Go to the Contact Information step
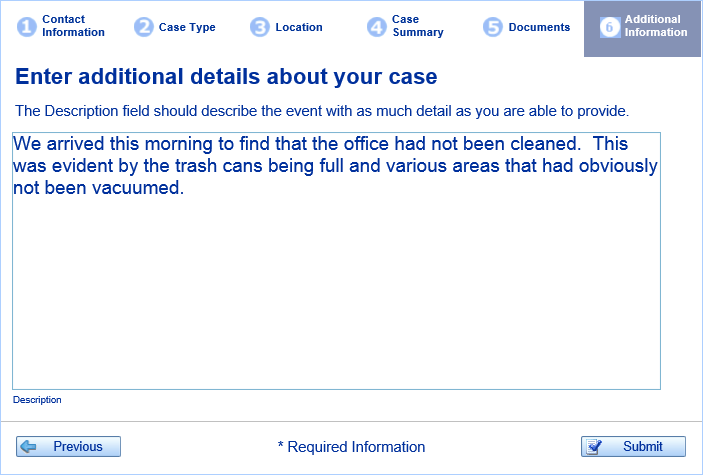This screenshot has height=476, width=703. 73,26
